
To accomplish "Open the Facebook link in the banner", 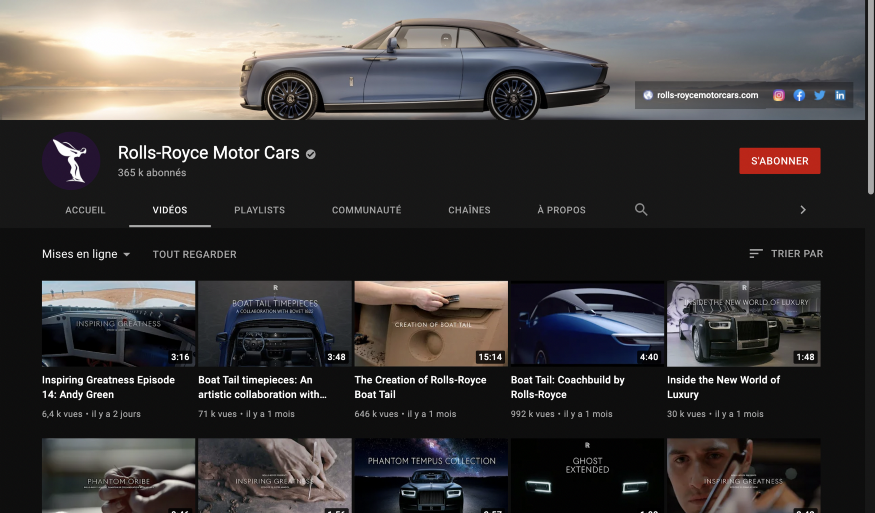I will [799, 95].
